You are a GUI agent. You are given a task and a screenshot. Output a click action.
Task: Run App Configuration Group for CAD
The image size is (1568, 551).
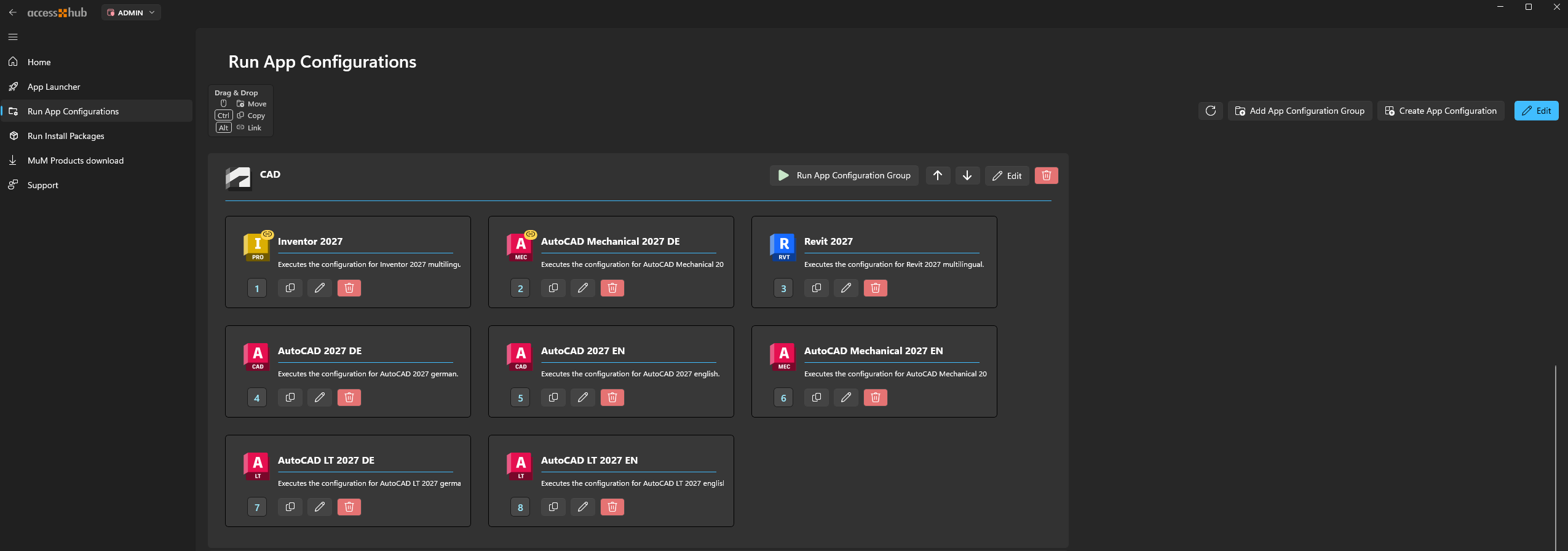click(x=844, y=175)
